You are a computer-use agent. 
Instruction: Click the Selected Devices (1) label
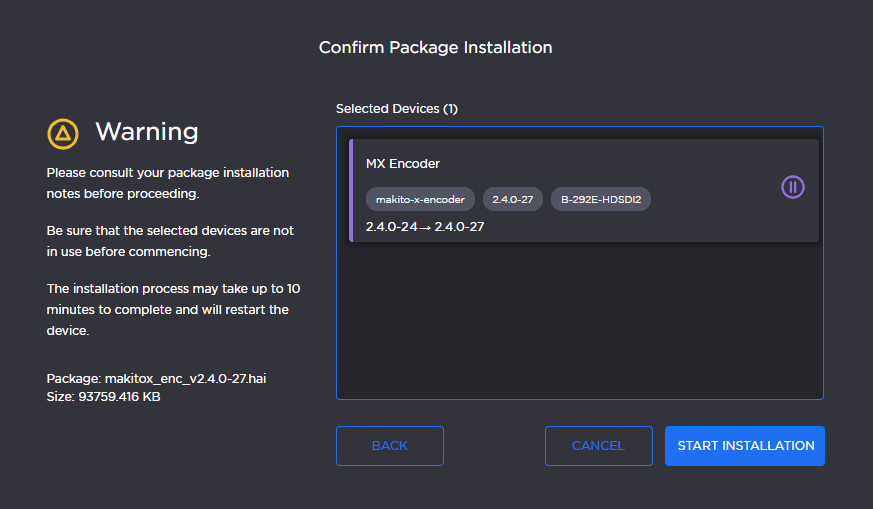(396, 108)
